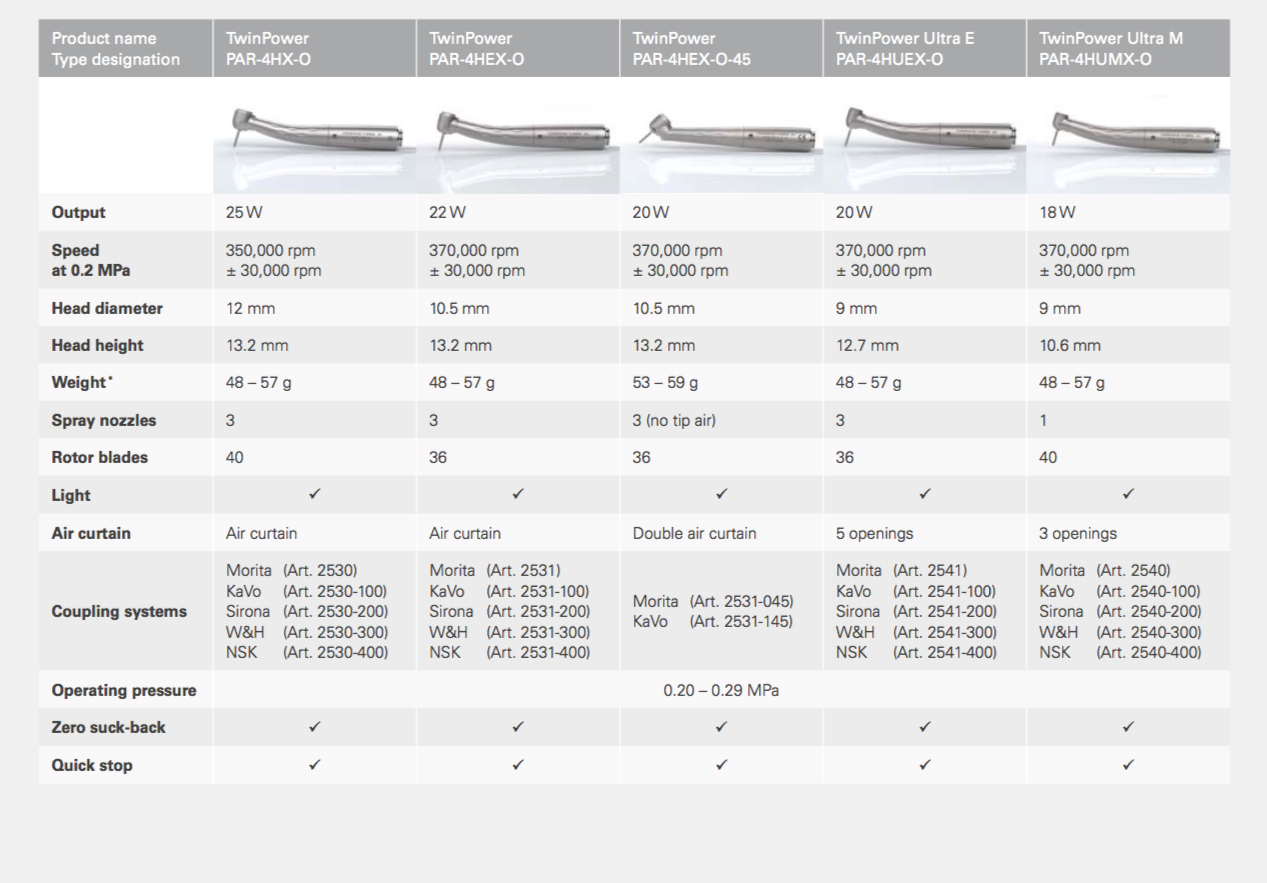Click the Sirona Art. 2541-200 coupling entry
The image size is (1267, 883).
[x=916, y=611]
